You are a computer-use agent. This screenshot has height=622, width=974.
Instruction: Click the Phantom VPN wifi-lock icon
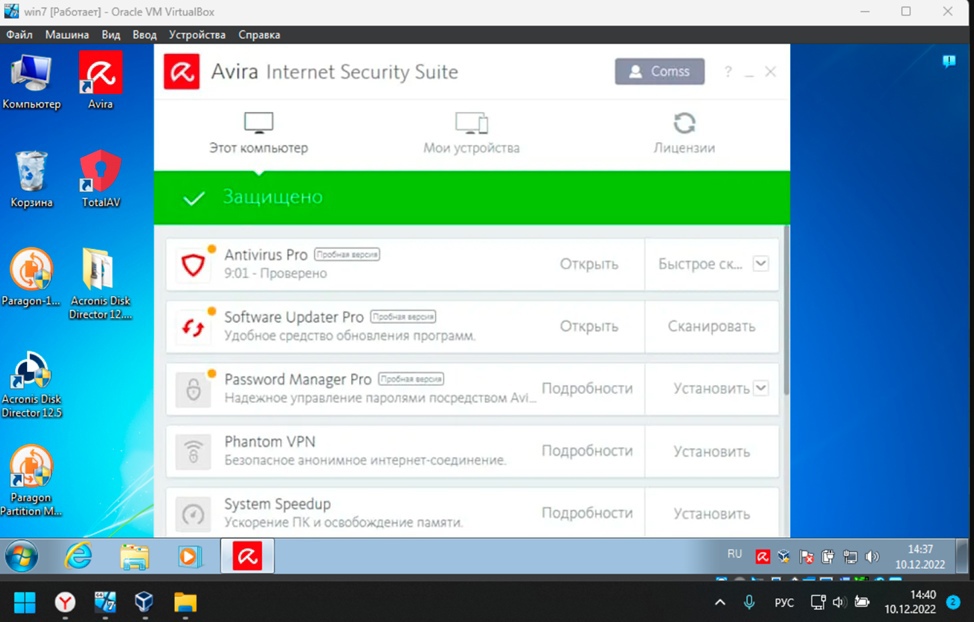click(x=193, y=451)
